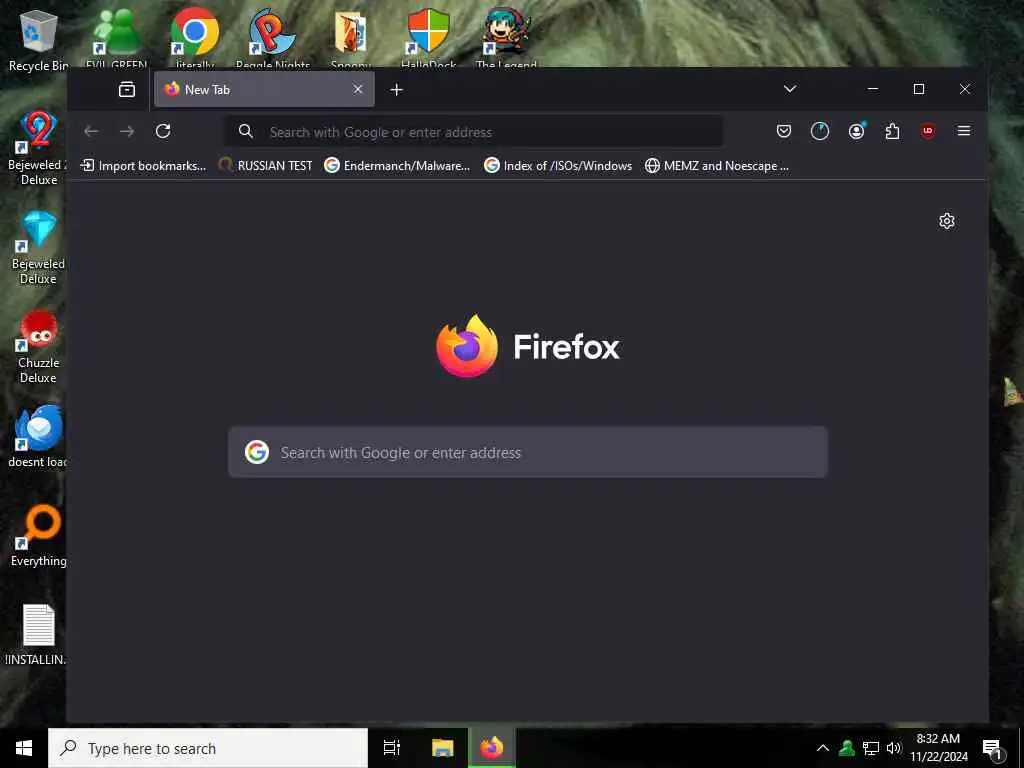Click the magnifier icon in the address bar
This screenshot has height=768, width=1024.
pos(246,131)
